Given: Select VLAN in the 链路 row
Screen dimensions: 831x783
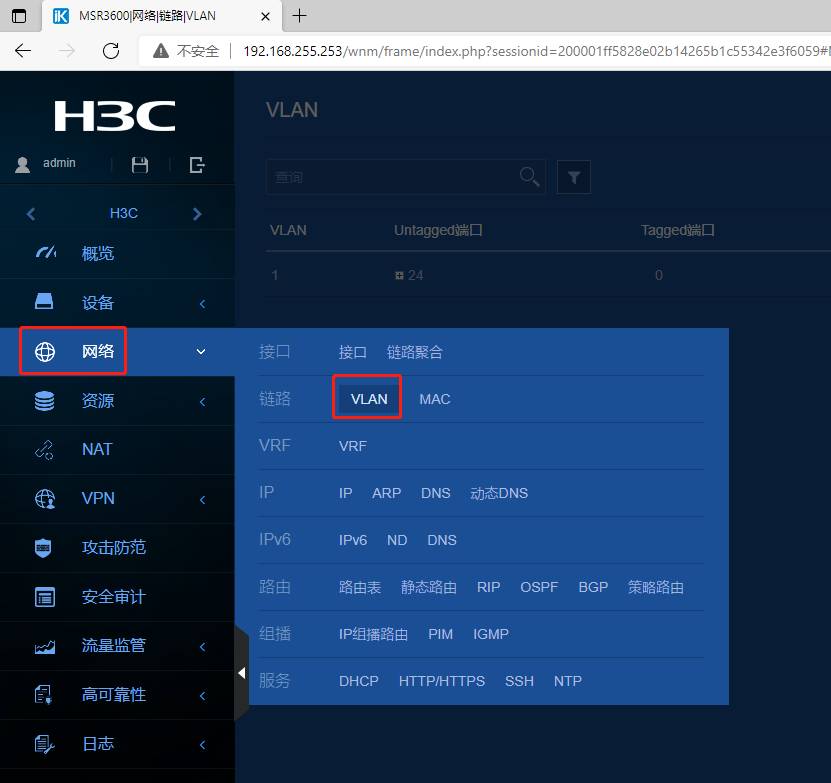Looking at the screenshot, I should tap(369, 399).
